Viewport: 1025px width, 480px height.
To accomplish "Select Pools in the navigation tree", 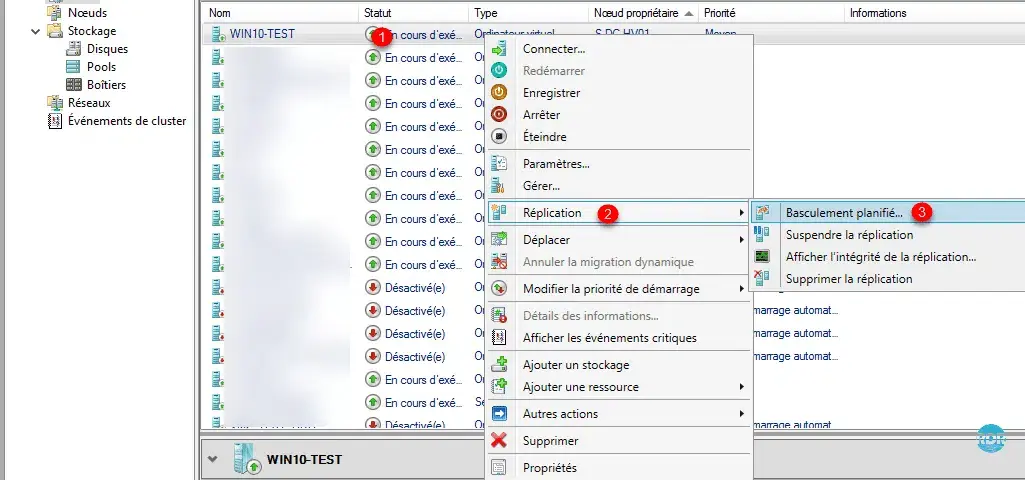I will 101,67.
